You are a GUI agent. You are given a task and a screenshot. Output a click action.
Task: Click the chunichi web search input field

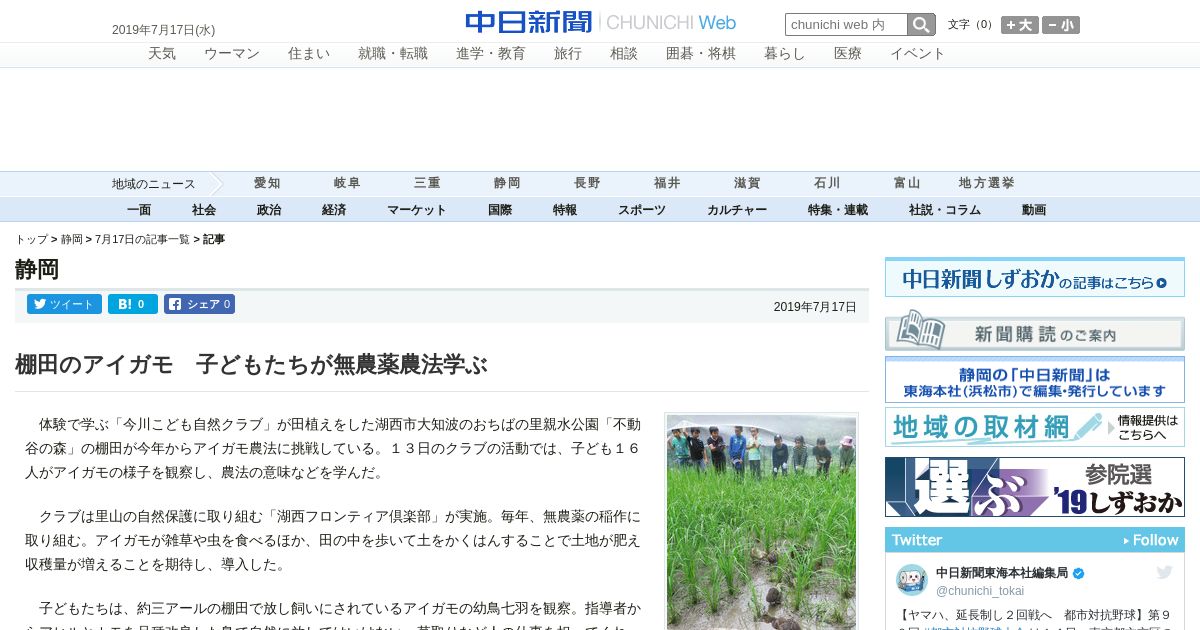pos(846,25)
